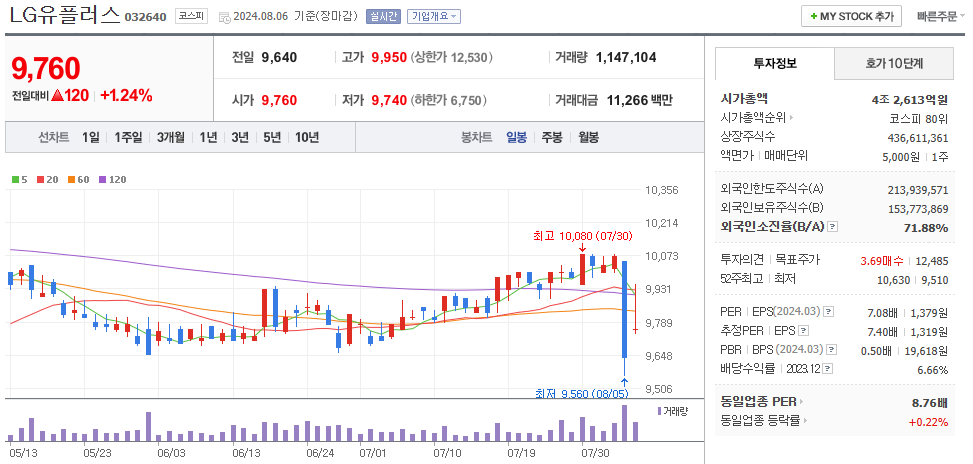Click the 목표주가 value 12,485

point(932,261)
